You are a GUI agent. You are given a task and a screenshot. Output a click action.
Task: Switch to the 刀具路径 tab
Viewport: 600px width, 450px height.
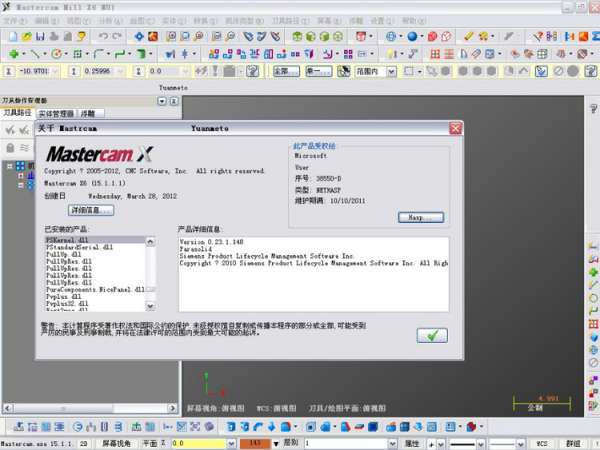coord(18,113)
